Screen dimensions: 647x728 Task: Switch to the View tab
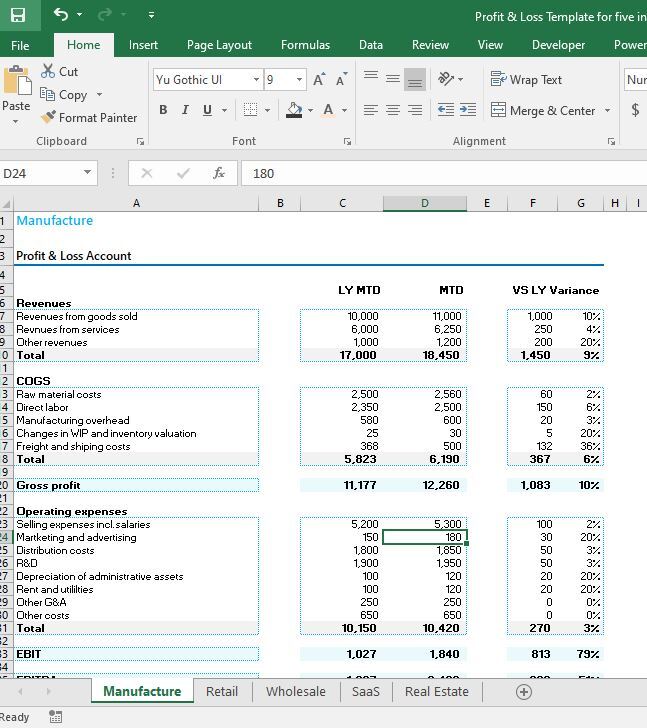(x=490, y=45)
